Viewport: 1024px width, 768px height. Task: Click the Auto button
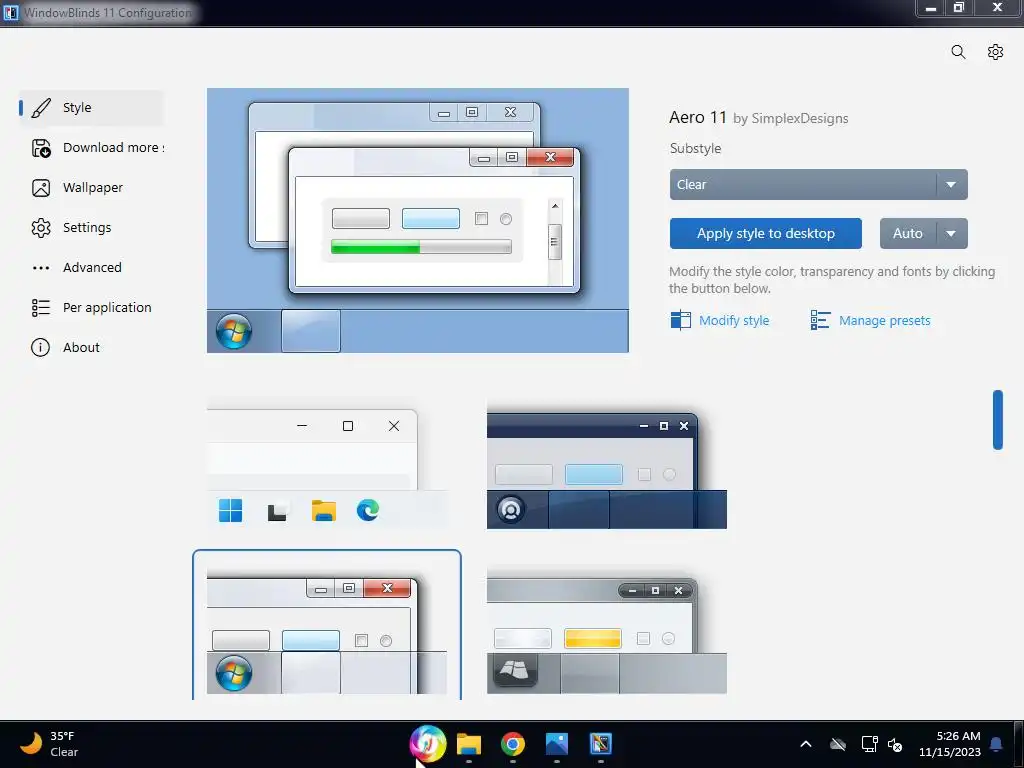click(x=908, y=234)
